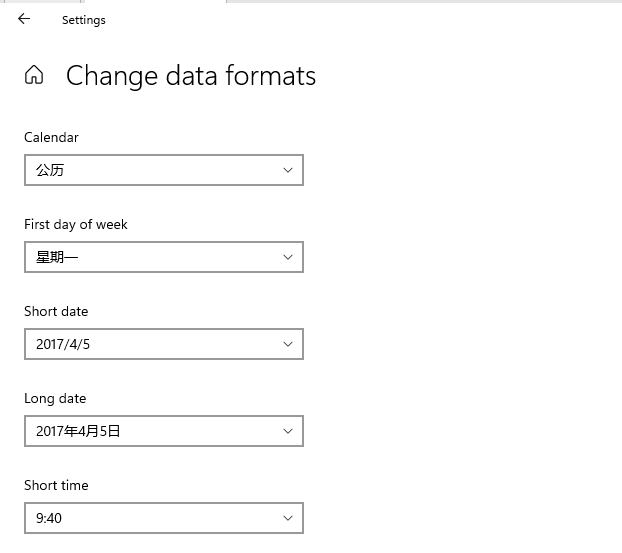Expand the Long date format dropdown
This screenshot has height=553, width=622.
click(x=150, y=431)
